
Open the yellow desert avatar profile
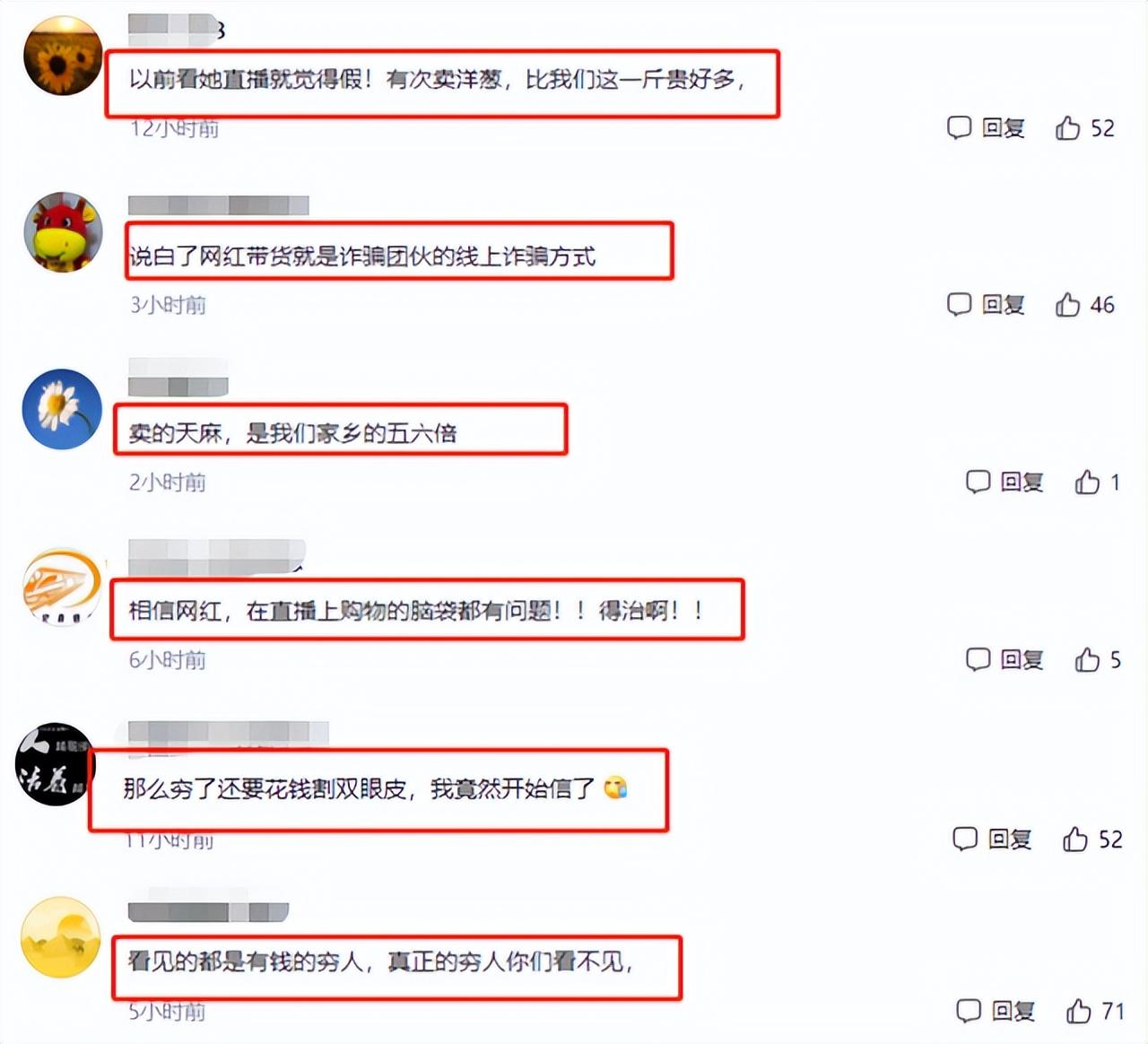(x=60, y=937)
